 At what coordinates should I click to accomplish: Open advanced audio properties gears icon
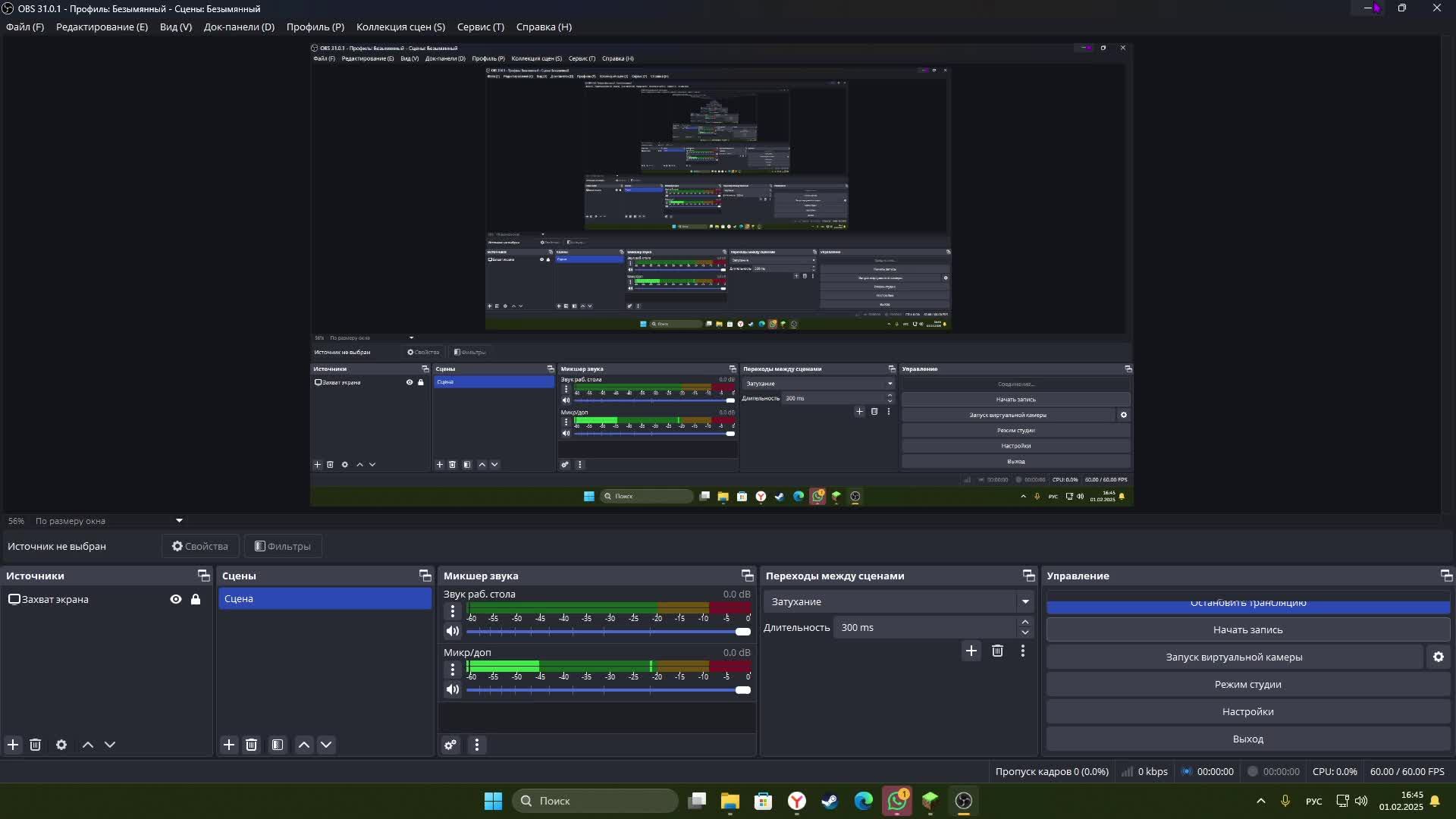(x=450, y=745)
